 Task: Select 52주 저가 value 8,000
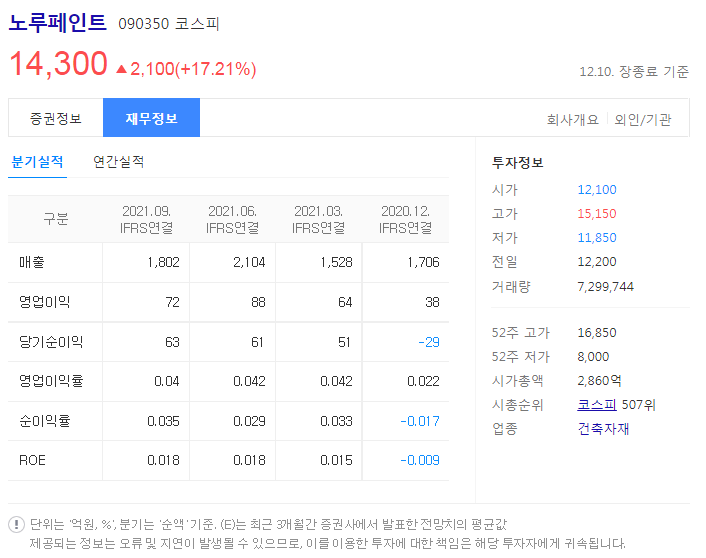(593, 357)
